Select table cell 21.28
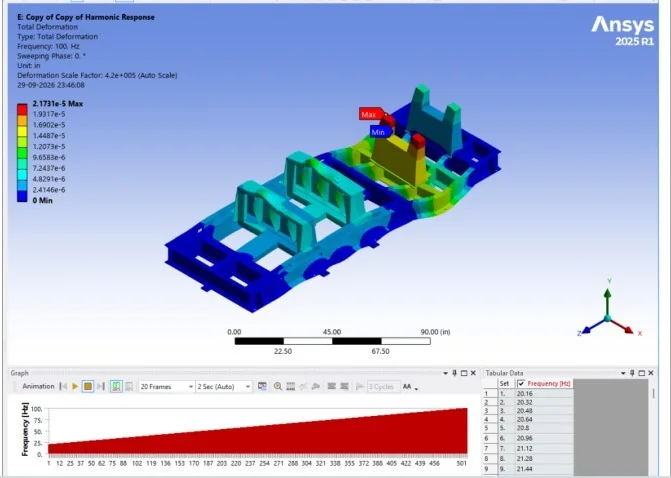Screen dimensions: 671x478 coord(544,459)
